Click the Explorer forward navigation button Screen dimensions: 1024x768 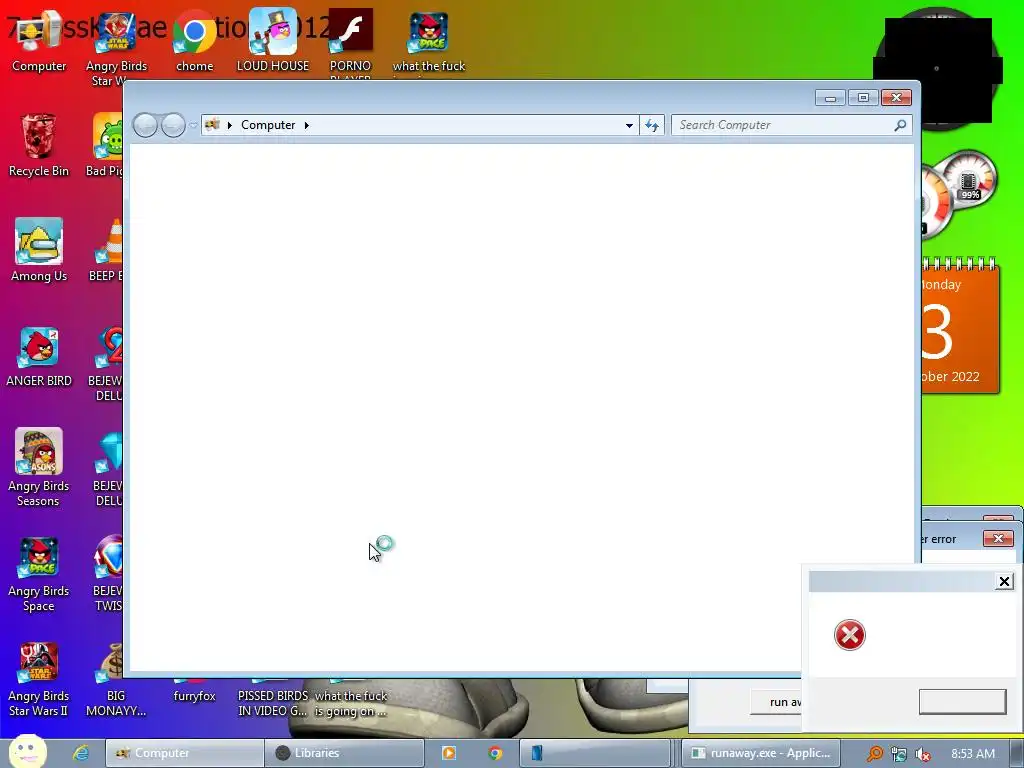coord(173,125)
